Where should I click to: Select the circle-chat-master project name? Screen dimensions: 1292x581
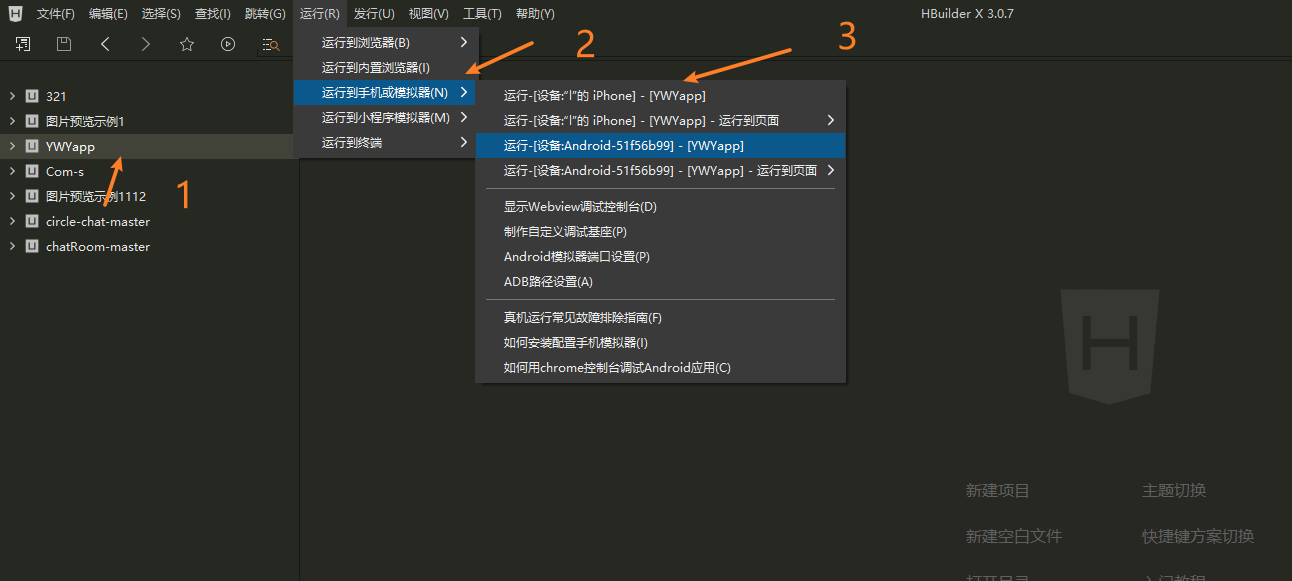(98, 221)
